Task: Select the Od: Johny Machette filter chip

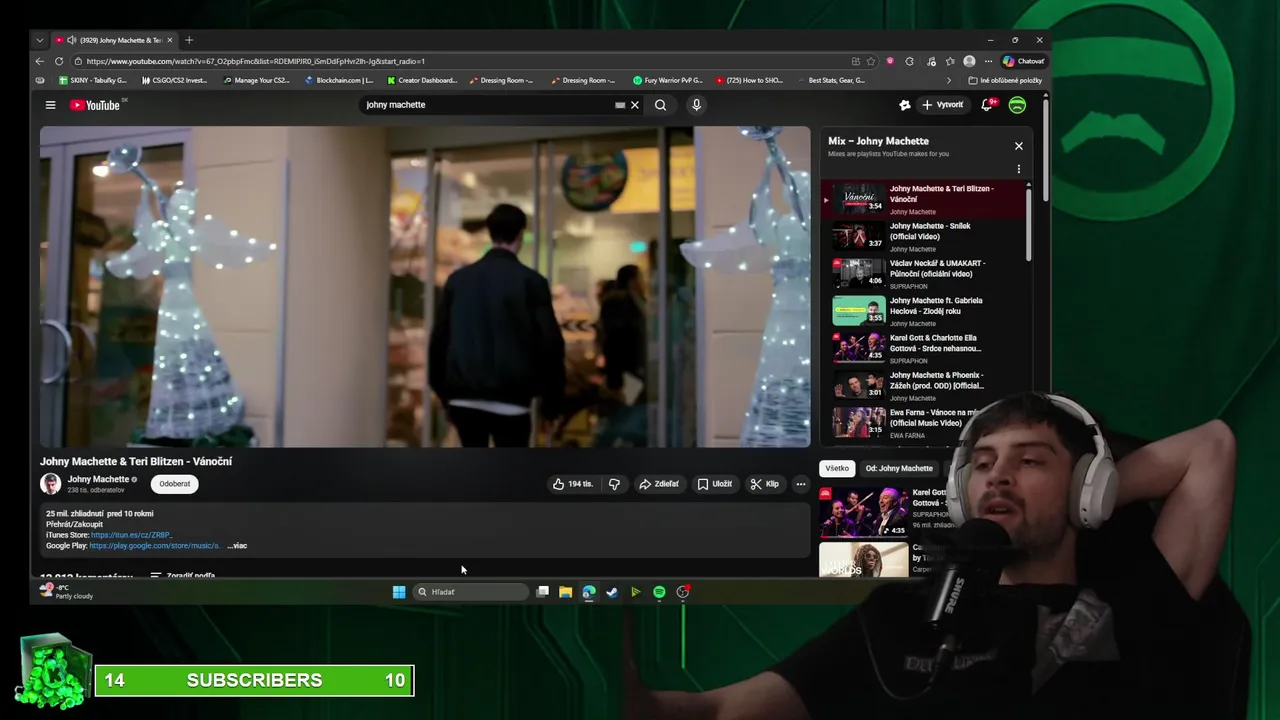Action: click(899, 468)
